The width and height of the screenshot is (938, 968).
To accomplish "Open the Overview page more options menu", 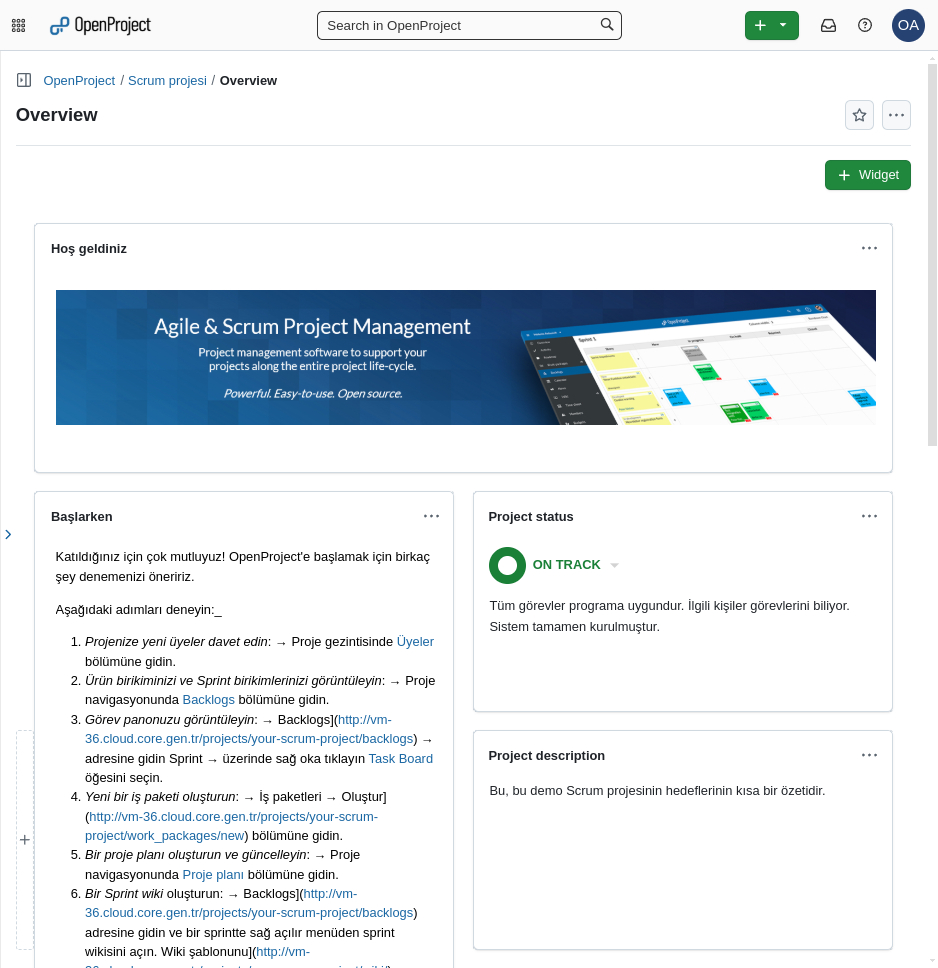I will (896, 114).
